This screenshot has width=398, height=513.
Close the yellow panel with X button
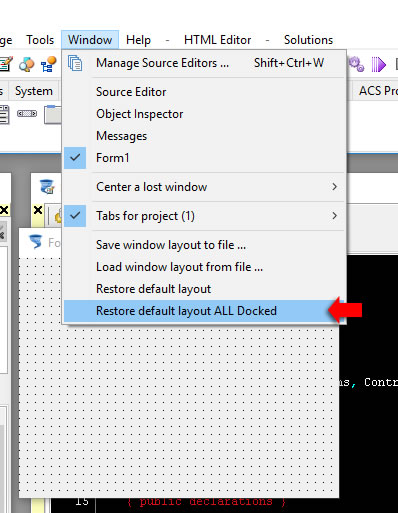[x=38, y=210]
